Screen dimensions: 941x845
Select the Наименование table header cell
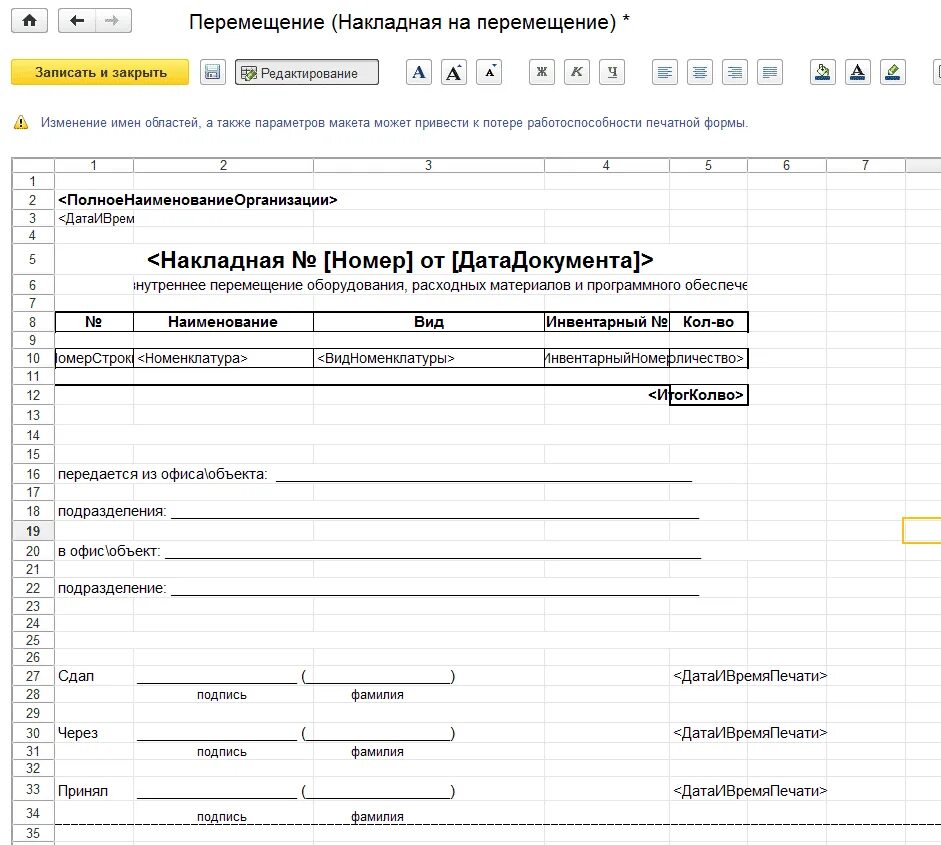tap(223, 322)
